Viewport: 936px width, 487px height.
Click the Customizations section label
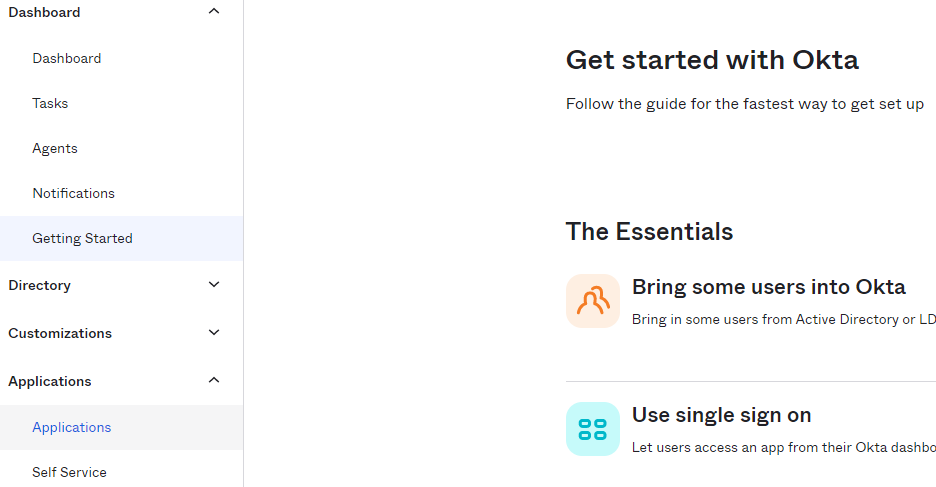tap(60, 333)
